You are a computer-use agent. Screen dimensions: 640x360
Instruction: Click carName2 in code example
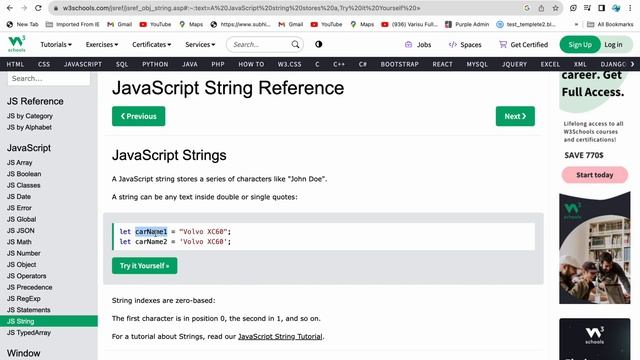[x=151, y=242]
